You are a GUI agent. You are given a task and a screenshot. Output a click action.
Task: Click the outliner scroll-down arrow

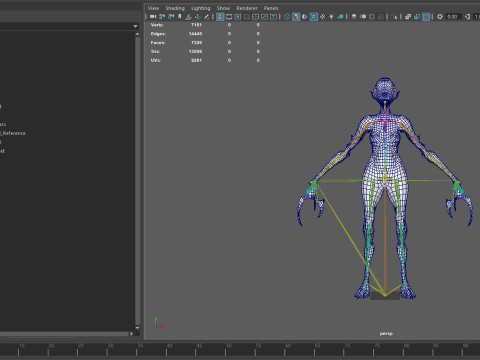click(137, 328)
